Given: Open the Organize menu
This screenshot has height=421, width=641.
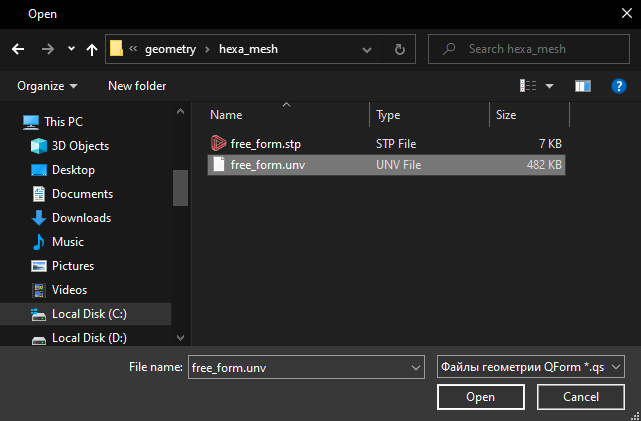Looking at the screenshot, I should (47, 86).
